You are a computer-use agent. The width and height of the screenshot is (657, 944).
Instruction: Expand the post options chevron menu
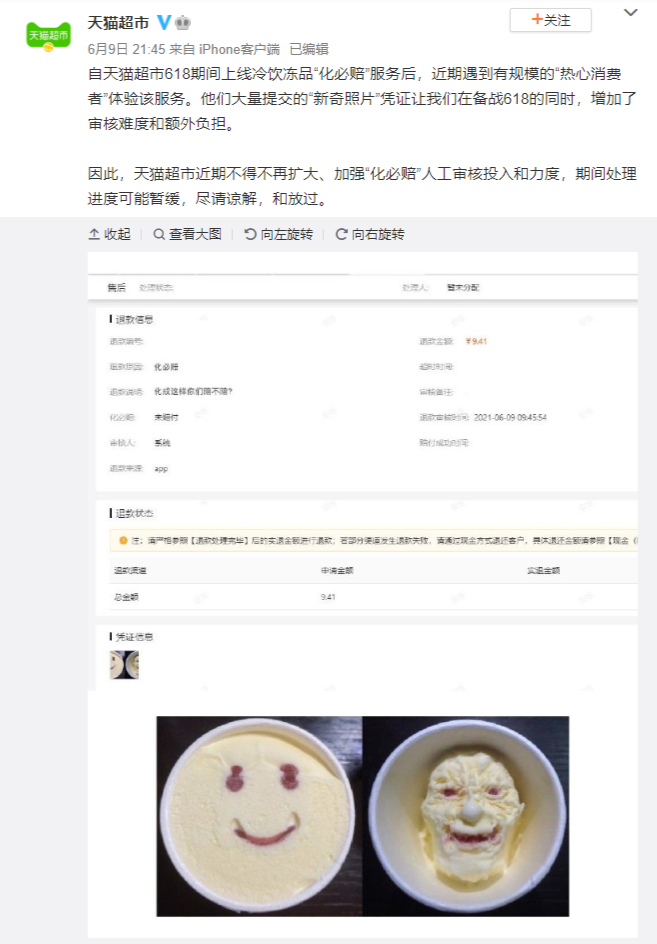point(630,13)
